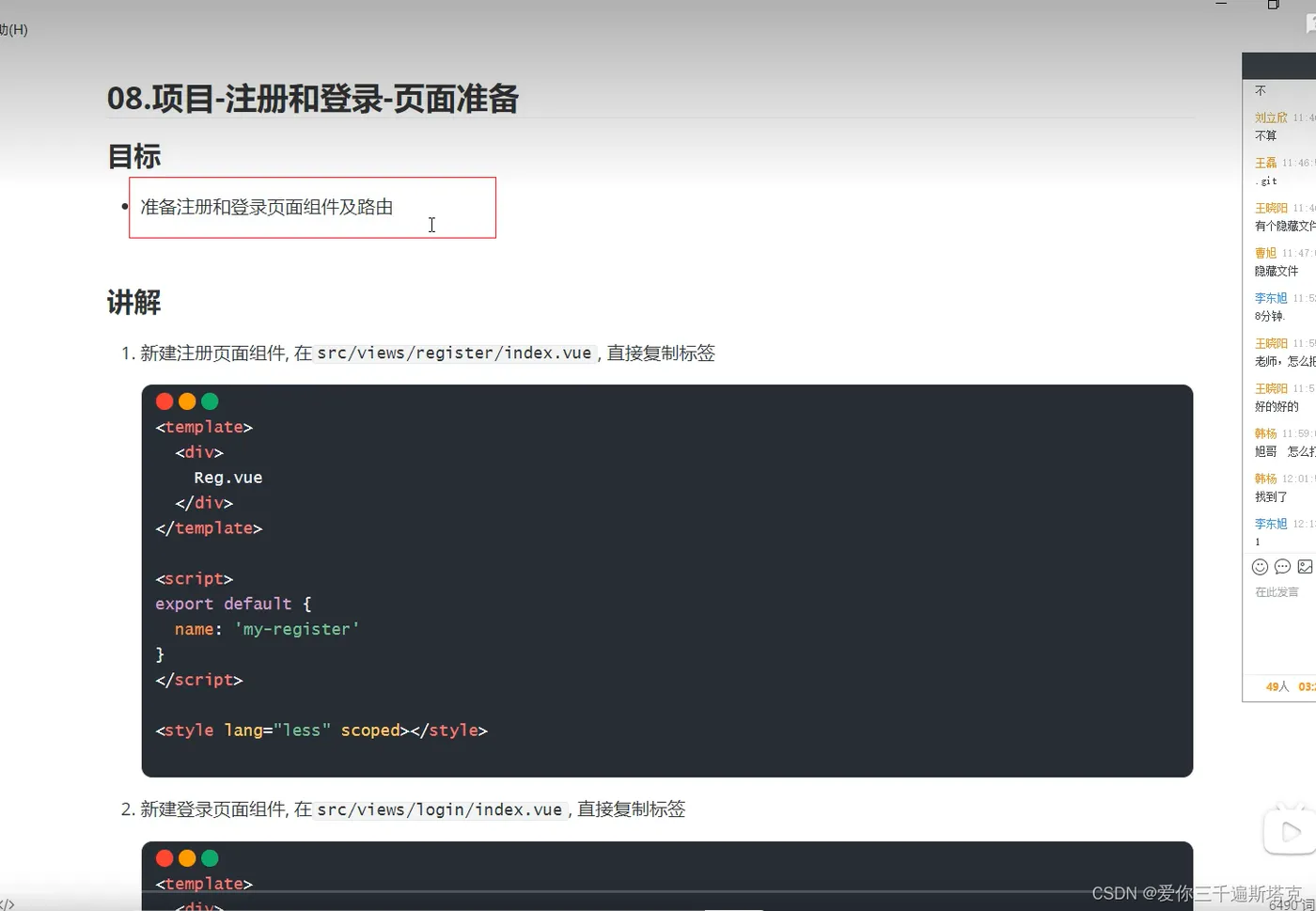1316x911 pixels.
Task: Click inline code 'src/views/login/index.vue'
Action: click(x=440, y=809)
